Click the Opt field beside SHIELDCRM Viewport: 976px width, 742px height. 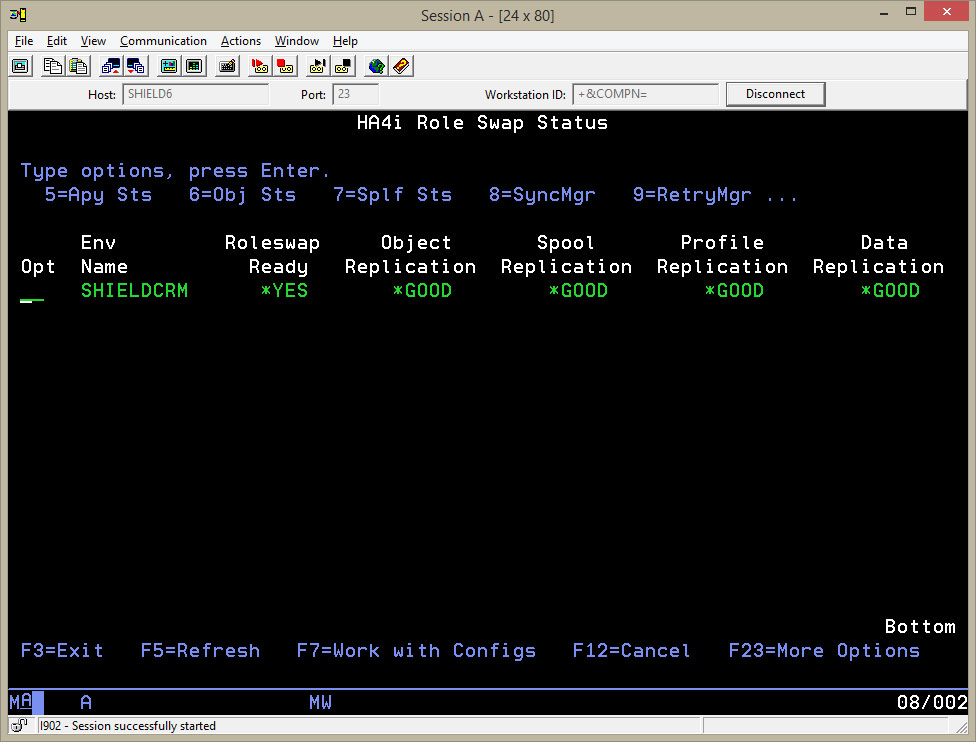(32, 292)
